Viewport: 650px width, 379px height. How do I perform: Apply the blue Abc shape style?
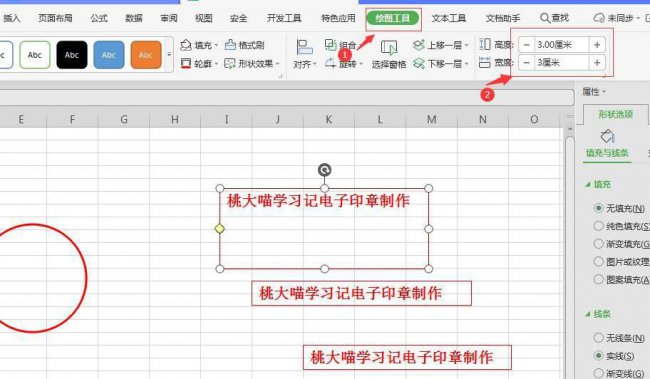(109, 55)
